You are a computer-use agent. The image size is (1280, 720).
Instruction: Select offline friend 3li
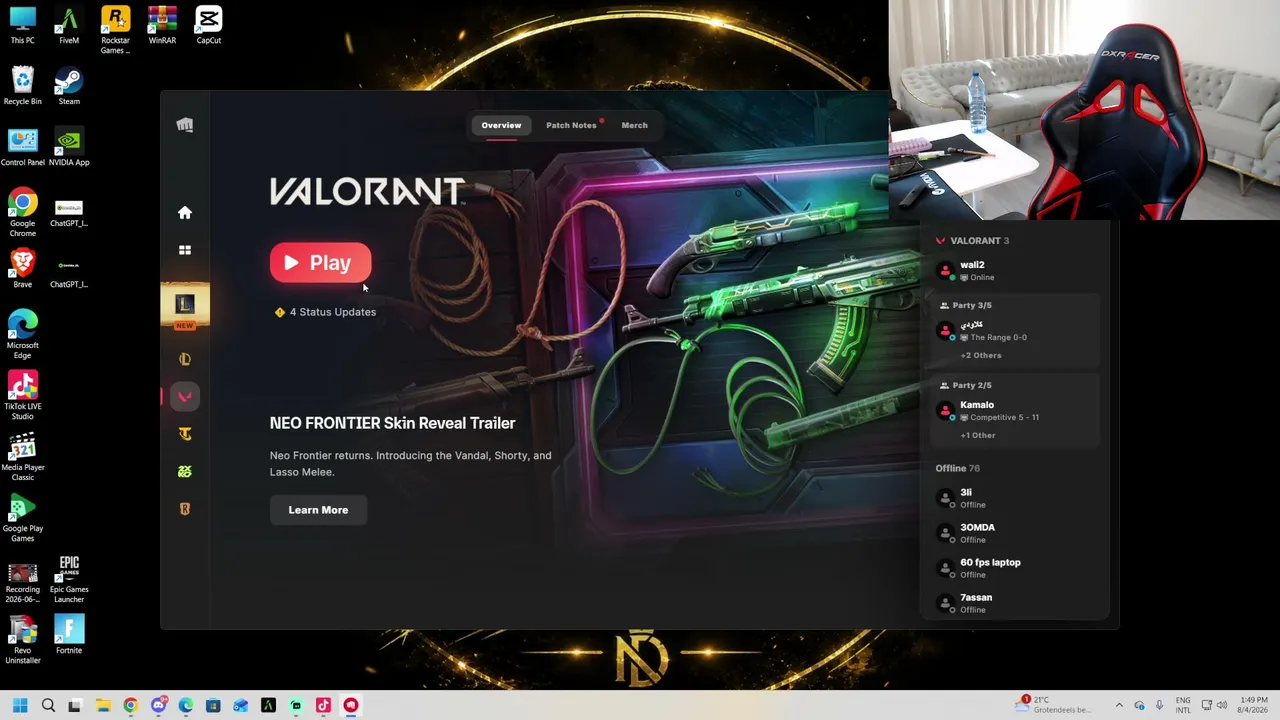[x=1014, y=498]
